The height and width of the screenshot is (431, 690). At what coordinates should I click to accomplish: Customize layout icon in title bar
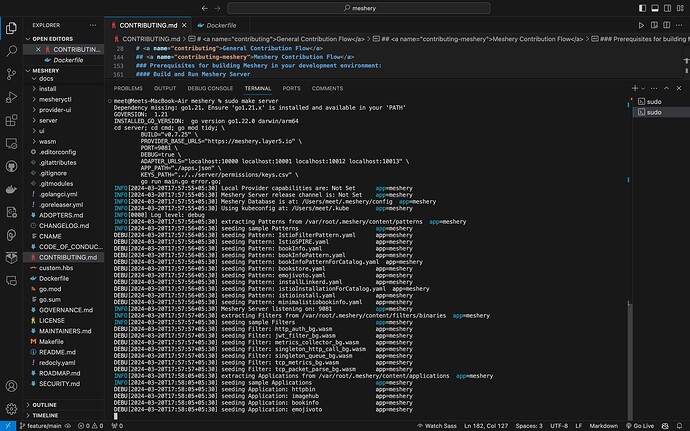click(680, 8)
